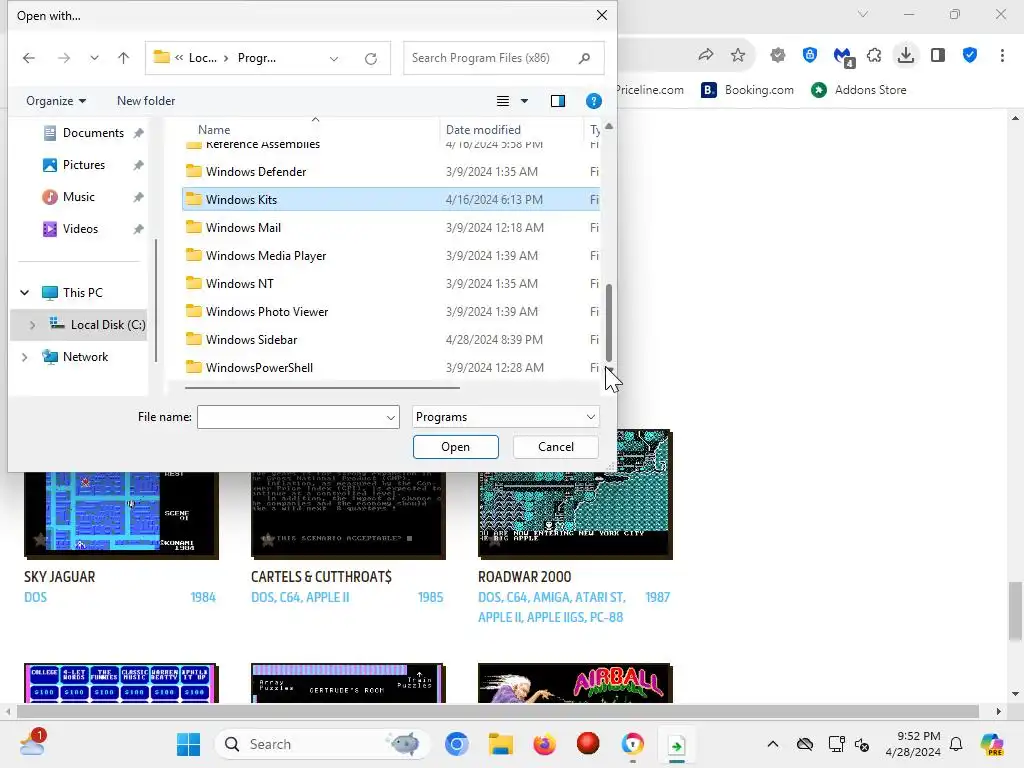Expand the Local Disk (C:) node

point(32,325)
